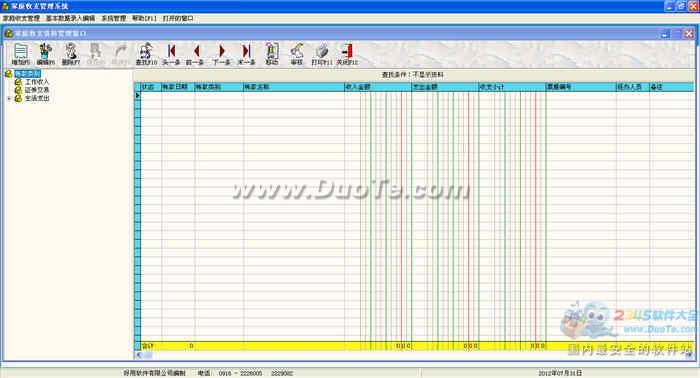The width and height of the screenshot is (700, 378).
Task: Click the 关闭 (Close) exit door icon
Action: point(347,54)
